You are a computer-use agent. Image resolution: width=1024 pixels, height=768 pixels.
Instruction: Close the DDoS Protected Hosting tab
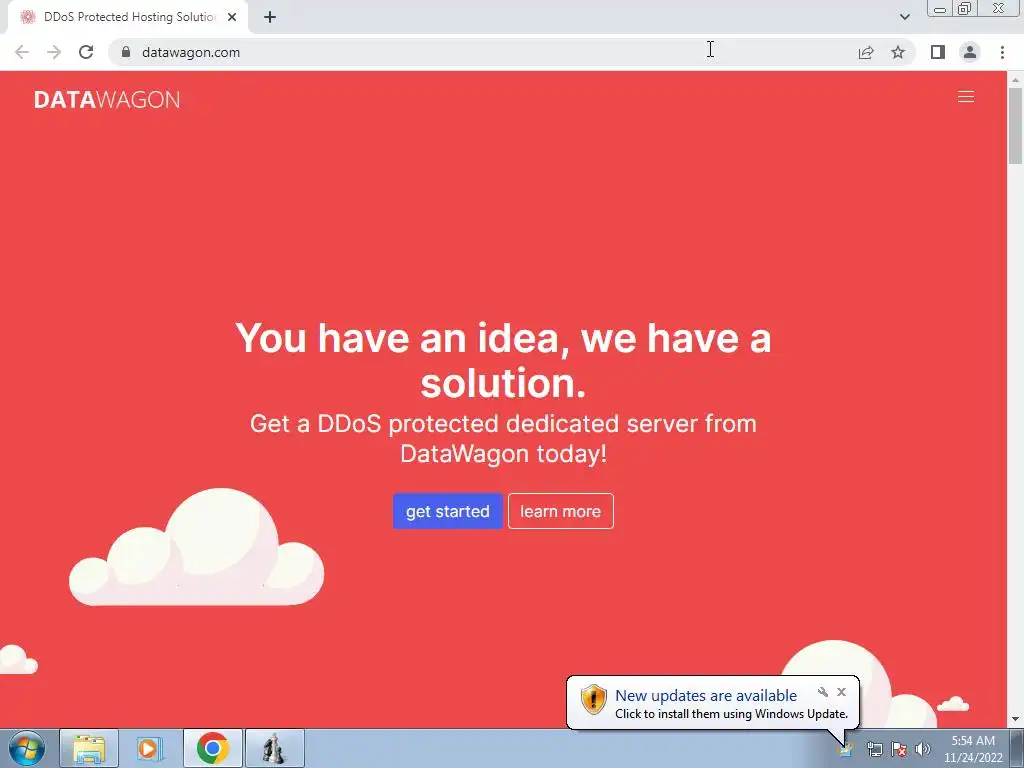coord(232,17)
